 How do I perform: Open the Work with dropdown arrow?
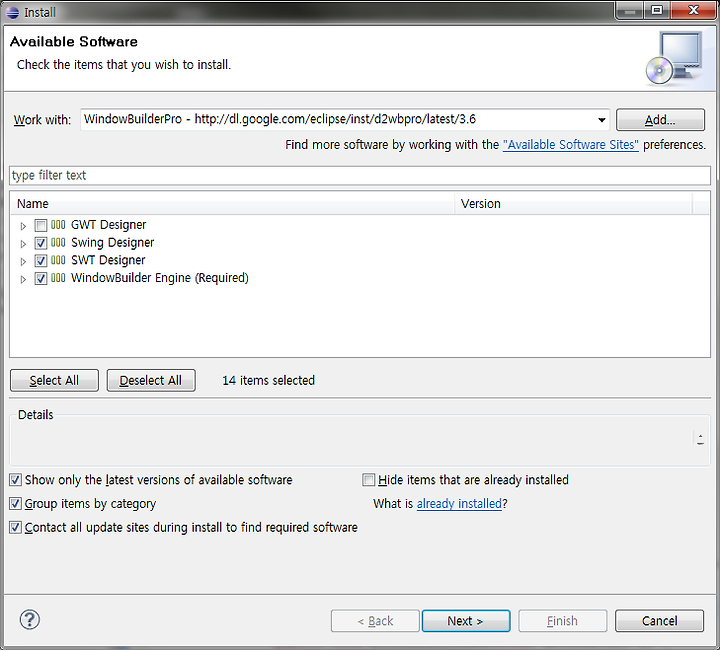click(601, 120)
